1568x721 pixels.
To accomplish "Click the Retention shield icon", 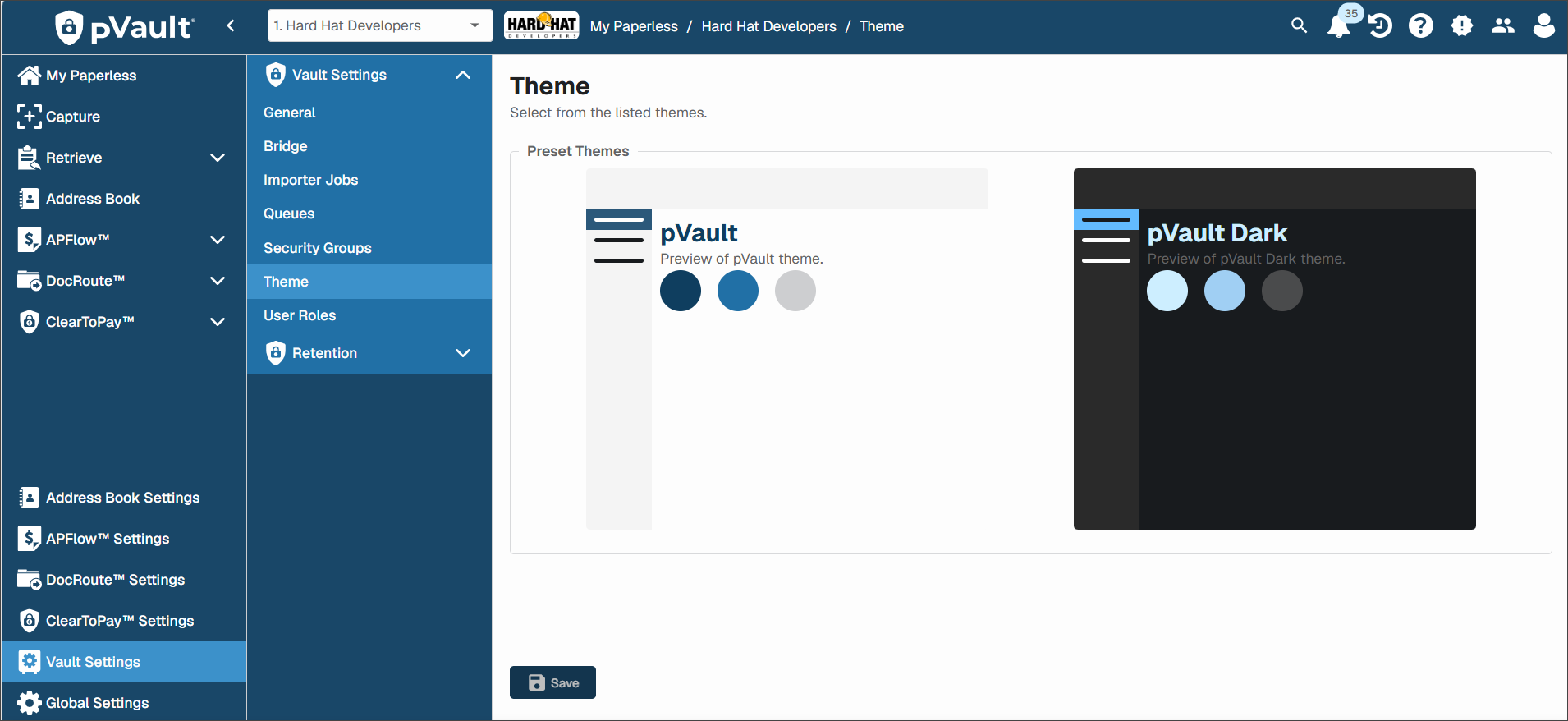I will [x=276, y=353].
